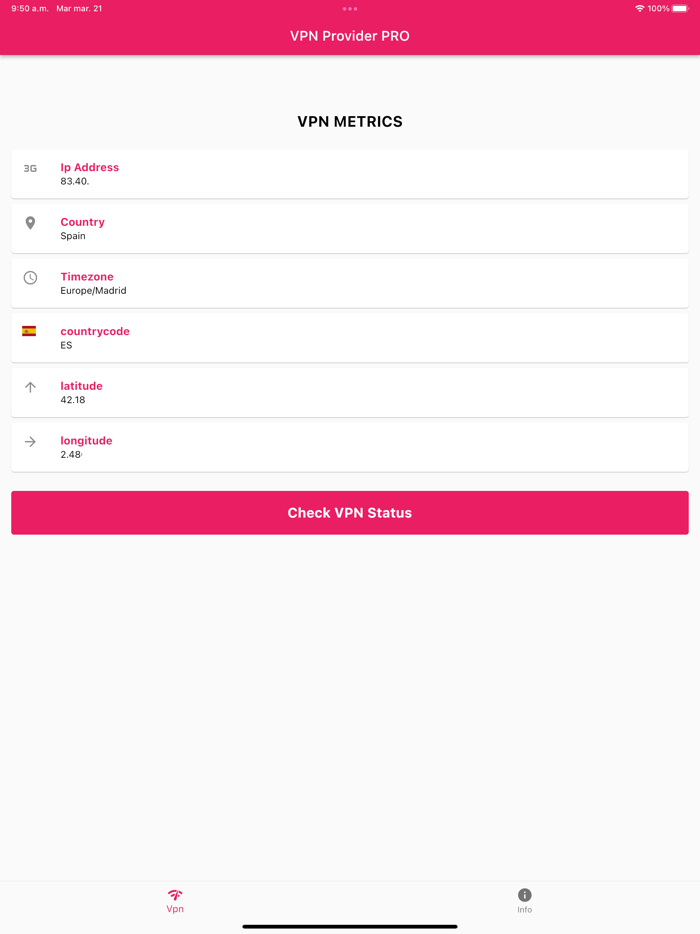Screen dimensions: 700x934
Task: Click the Timezone label
Action: click(87, 276)
